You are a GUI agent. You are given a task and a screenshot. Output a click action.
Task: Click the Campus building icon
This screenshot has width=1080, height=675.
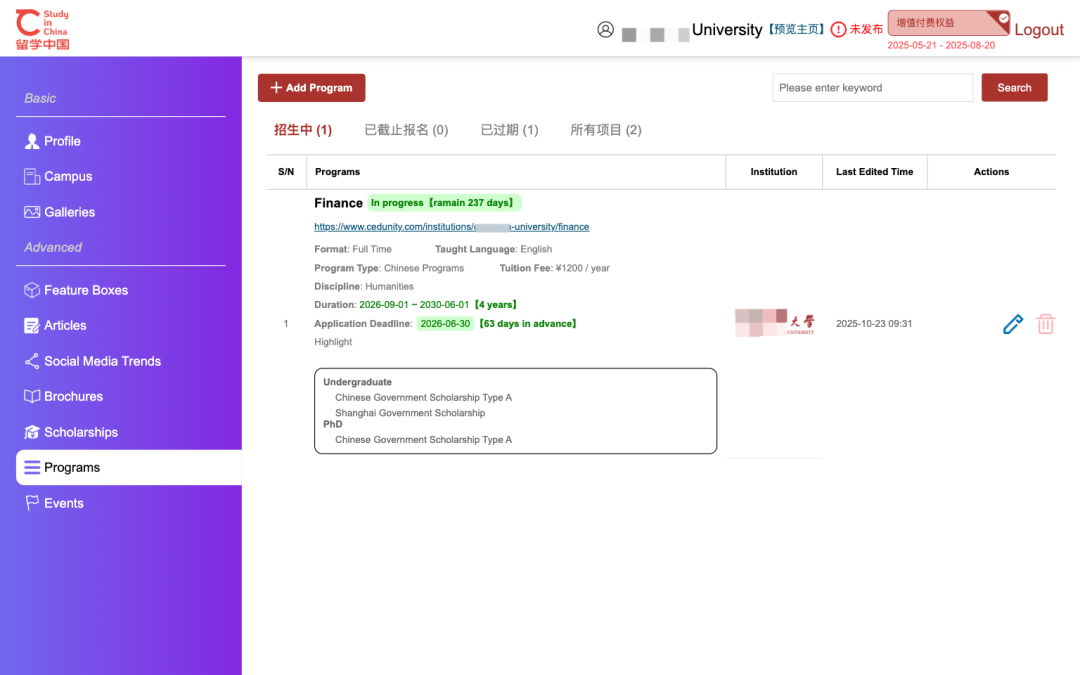[32, 176]
